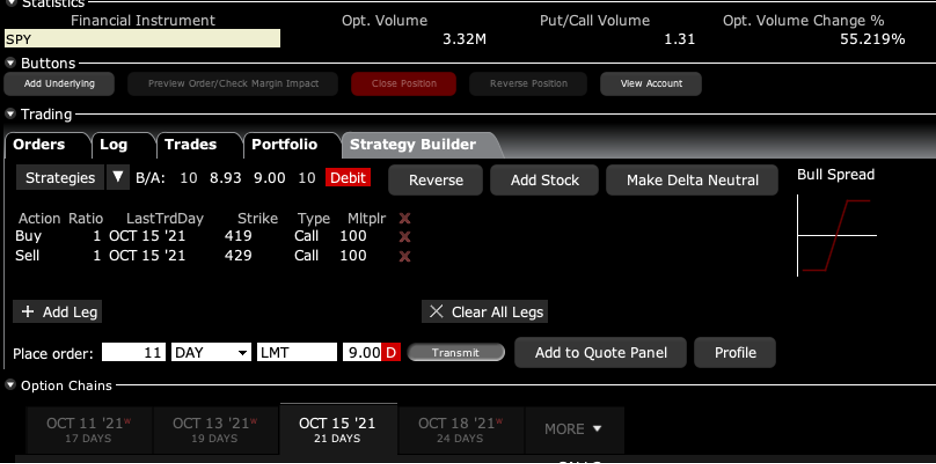
Task: Open the Trades tab
Action: point(190,145)
